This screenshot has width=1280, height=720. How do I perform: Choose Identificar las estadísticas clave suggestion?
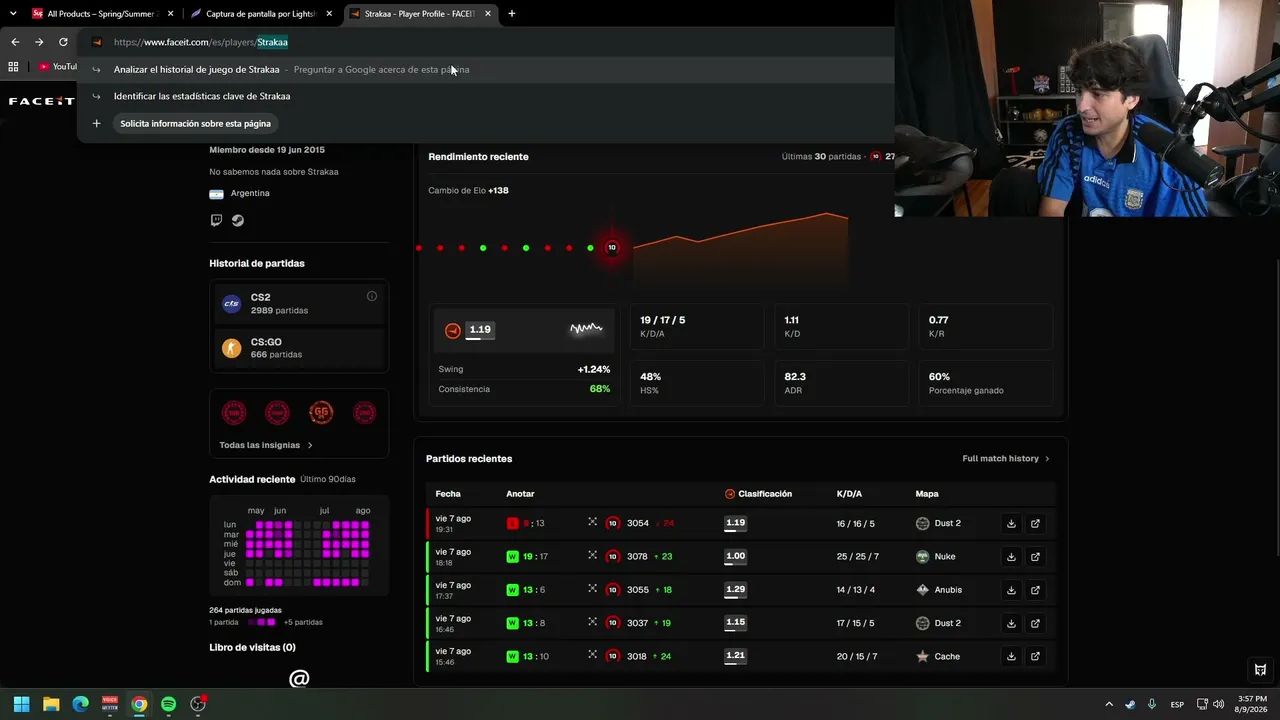485,96
